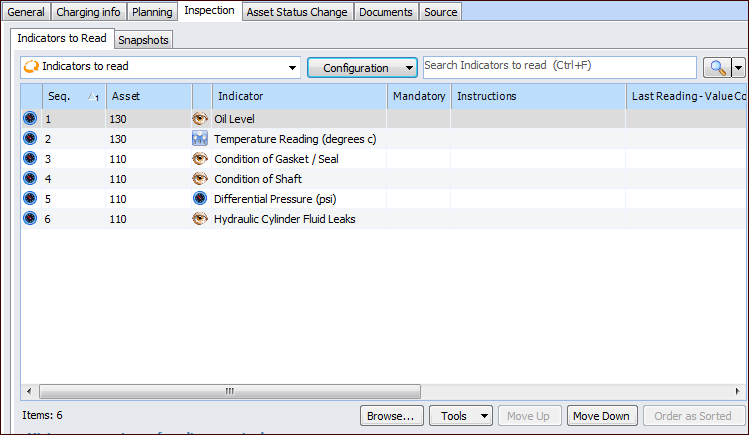Screen dimensions: 749x435
Task: Click the Move Down button
Action: (601, 416)
